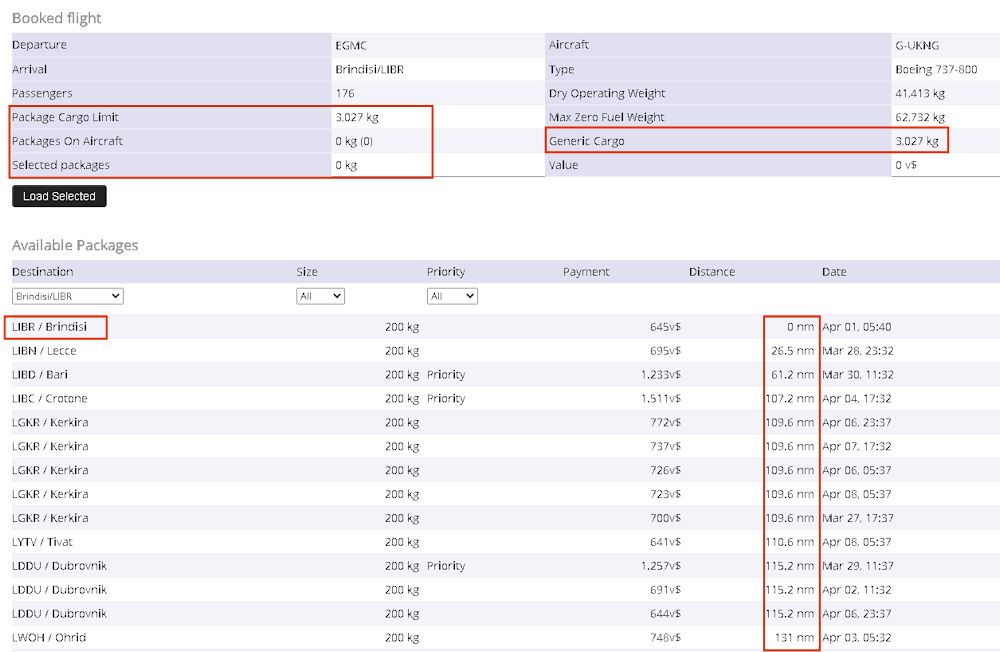Open the Brindisi/LIBR destination filter dropdown
The height and width of the screenshot is (652, 1000).
point(67,296)
